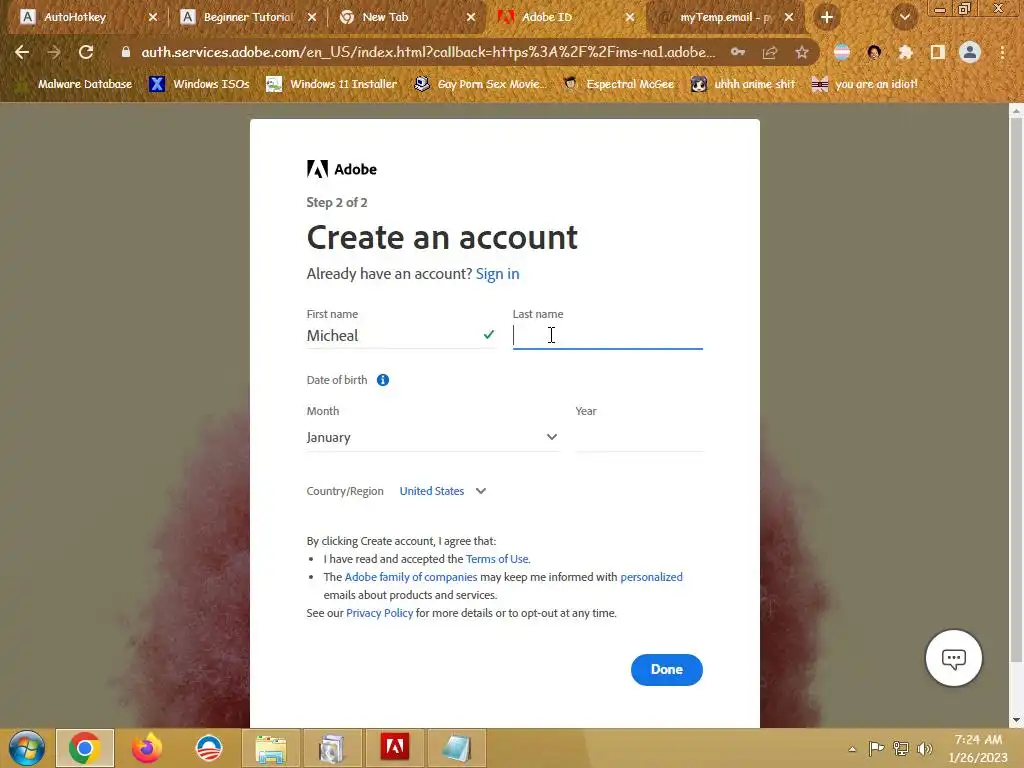Viewport: 1024px width, 768px height.
Task: Open the Chrome profile avatar
Action: tap(970, 52)
